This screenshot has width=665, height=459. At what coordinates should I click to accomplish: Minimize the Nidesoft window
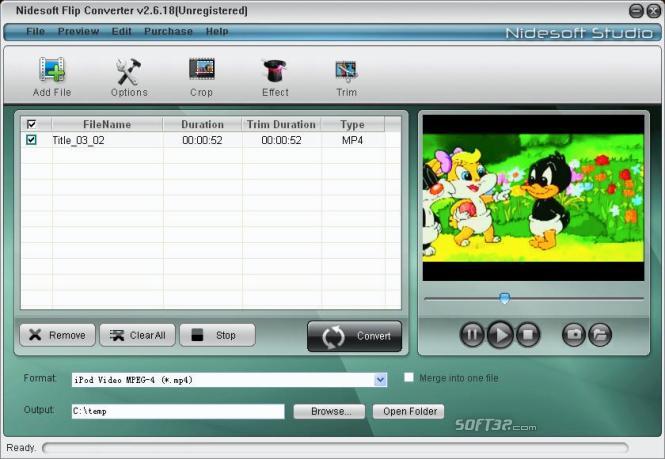(636, 11)
